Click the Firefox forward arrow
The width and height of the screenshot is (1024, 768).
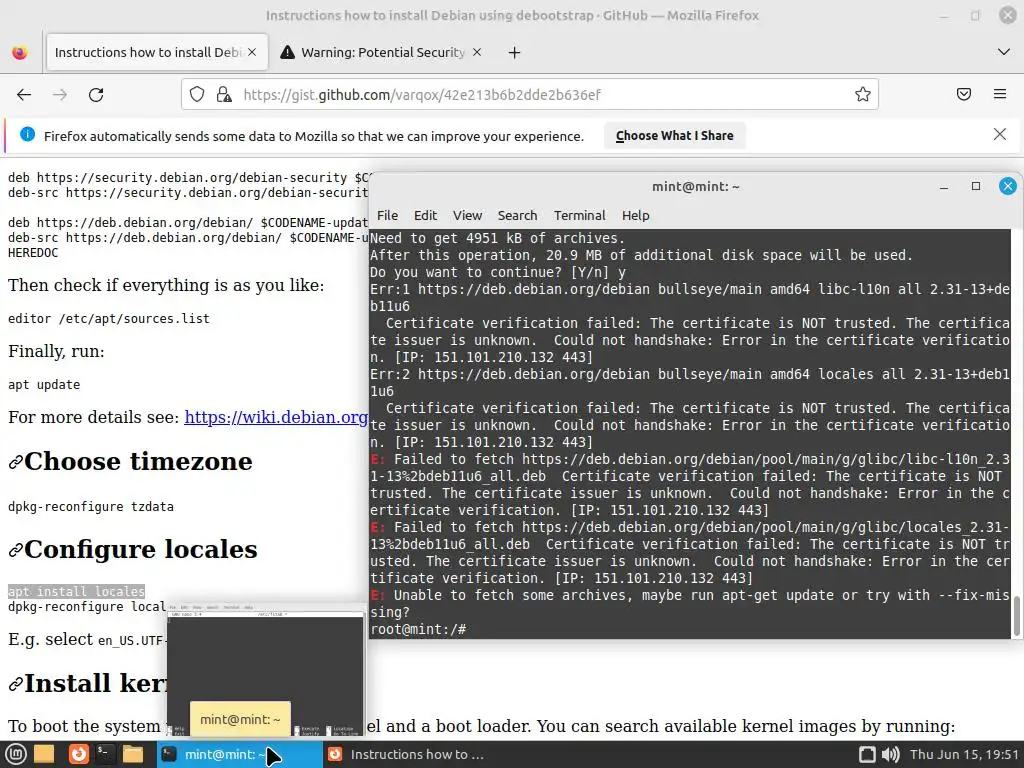click(x=60, y=95)
